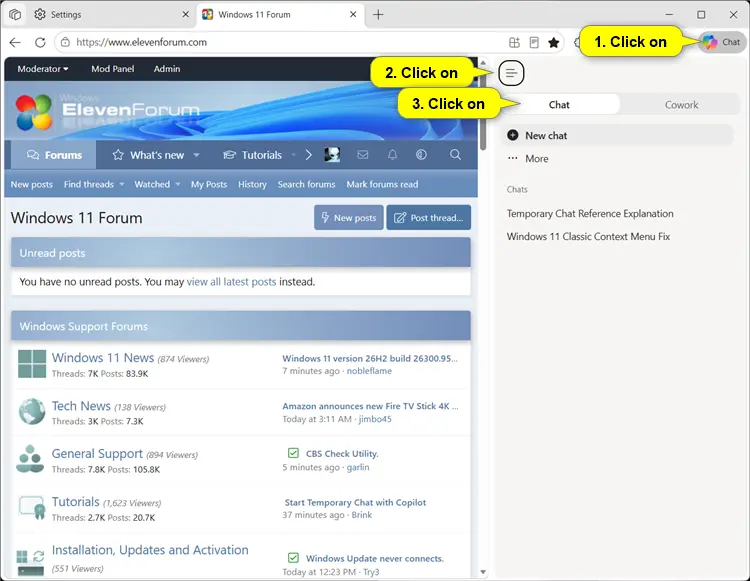Open the Tech News forum link
Screen dimensions: 750x581
pos(81,406)
